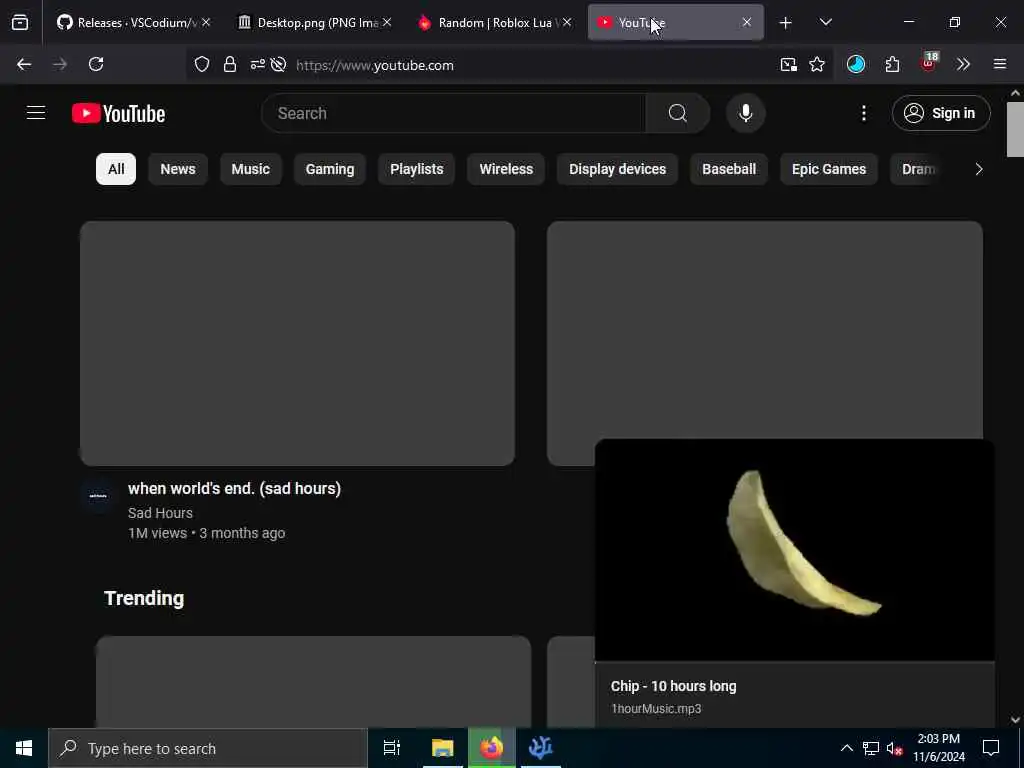Open YouTube settings three-dot menu
Image resolution: width=1024 pixels, height=768 pixels.
click(863, 113)
